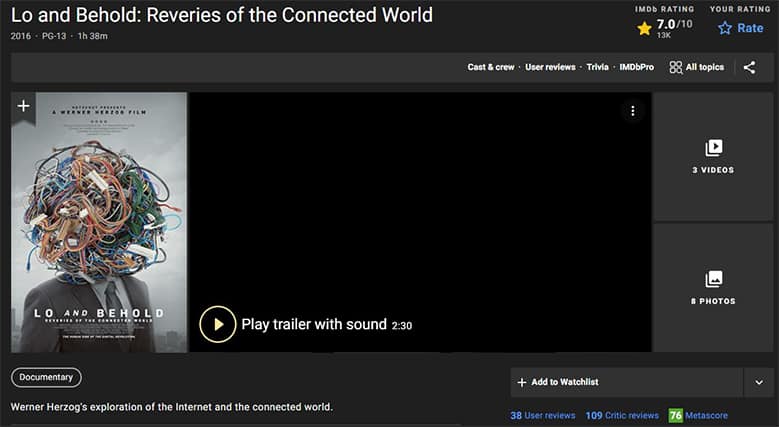Viewport: 779px width, 427px height.
Task: Open User reviews in top bar
Action: tap(550, 67)
